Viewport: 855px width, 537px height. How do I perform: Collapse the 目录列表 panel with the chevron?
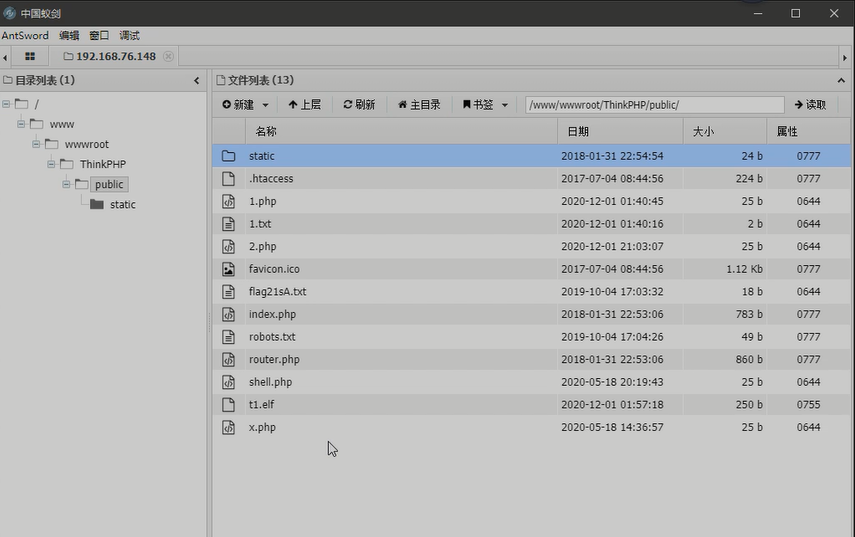197,81
